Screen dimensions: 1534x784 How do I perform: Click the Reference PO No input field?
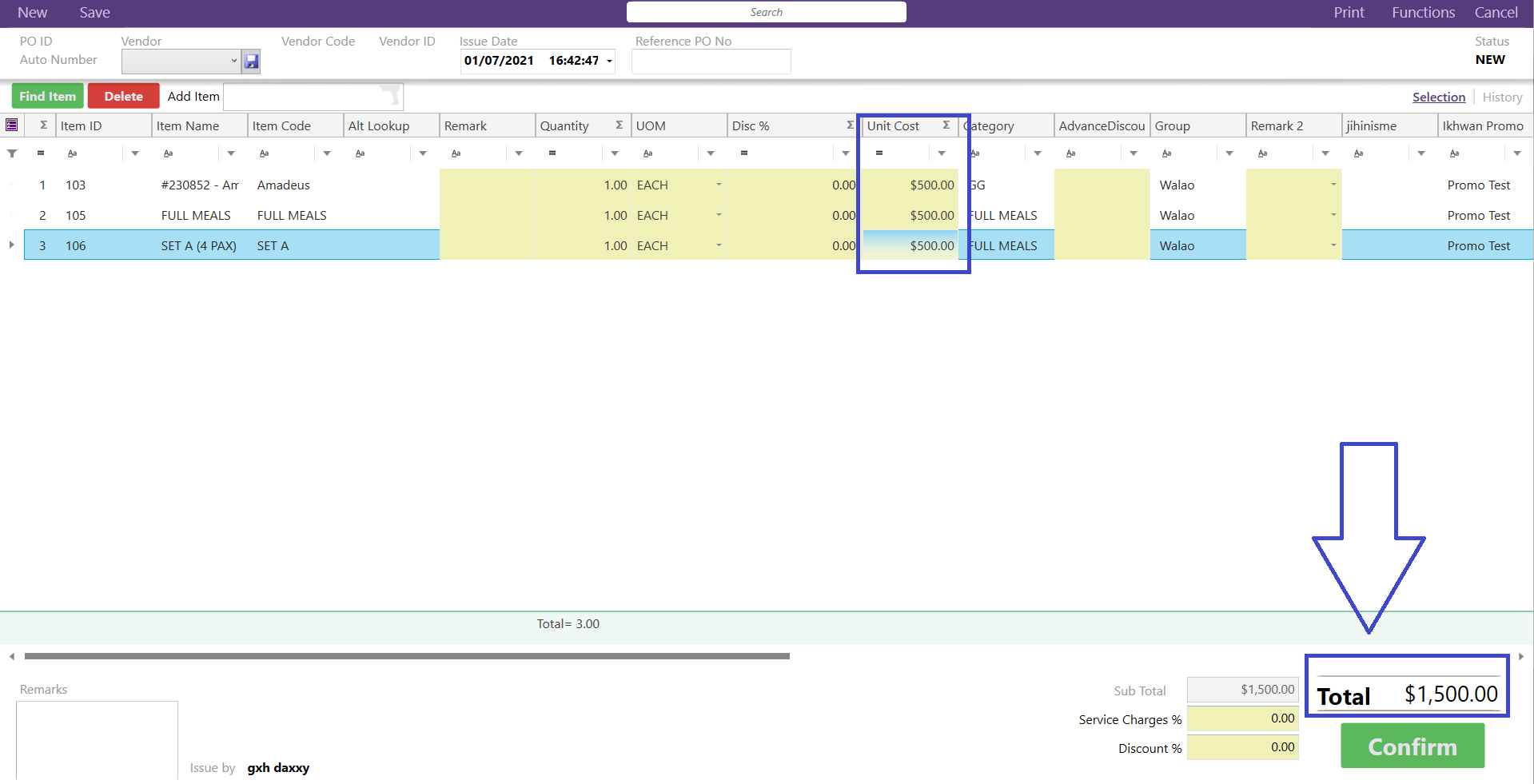tap(711, 62)
